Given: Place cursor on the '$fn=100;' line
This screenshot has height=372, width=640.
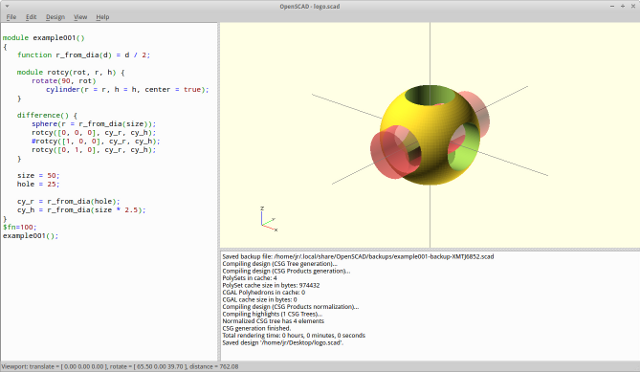Looking at the screenshot, I should click(20, 227).
